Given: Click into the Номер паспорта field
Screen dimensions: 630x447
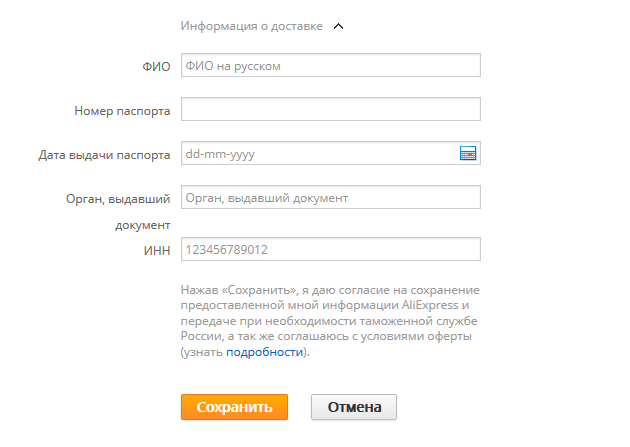Looking at the screenshot, I should coord(331,109).
